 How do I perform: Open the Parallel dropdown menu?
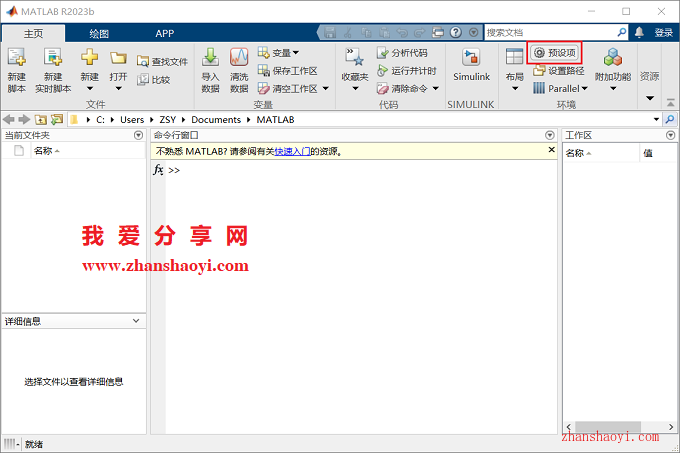click(560, 88)
